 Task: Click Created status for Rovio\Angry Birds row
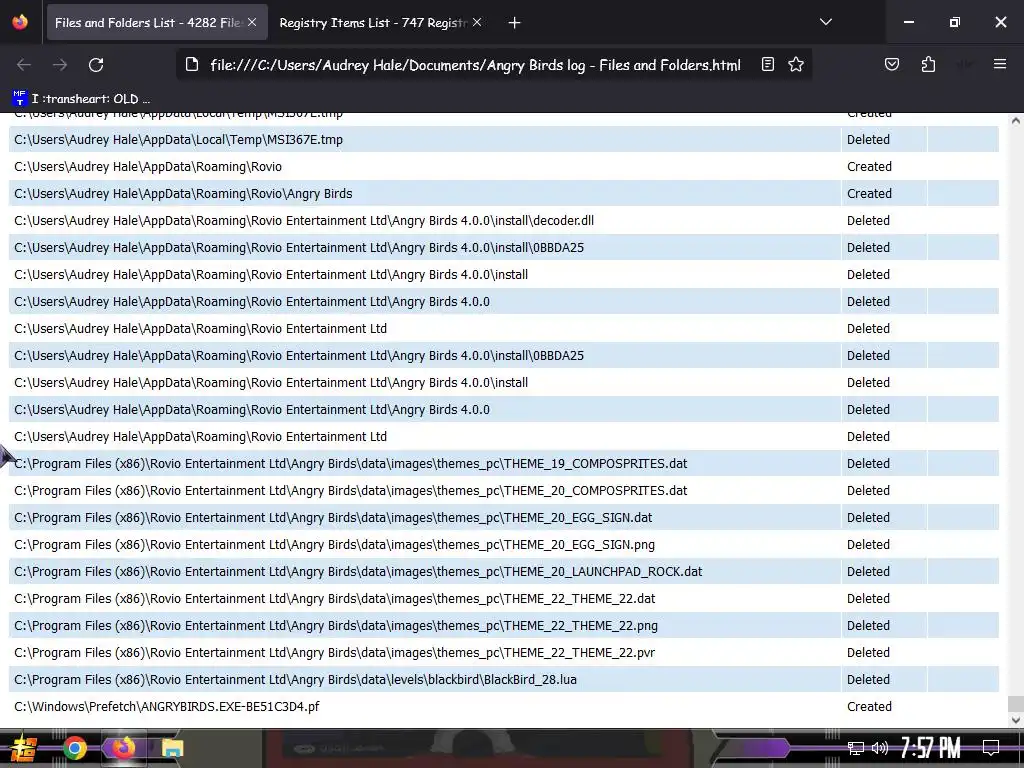(869, 194)
